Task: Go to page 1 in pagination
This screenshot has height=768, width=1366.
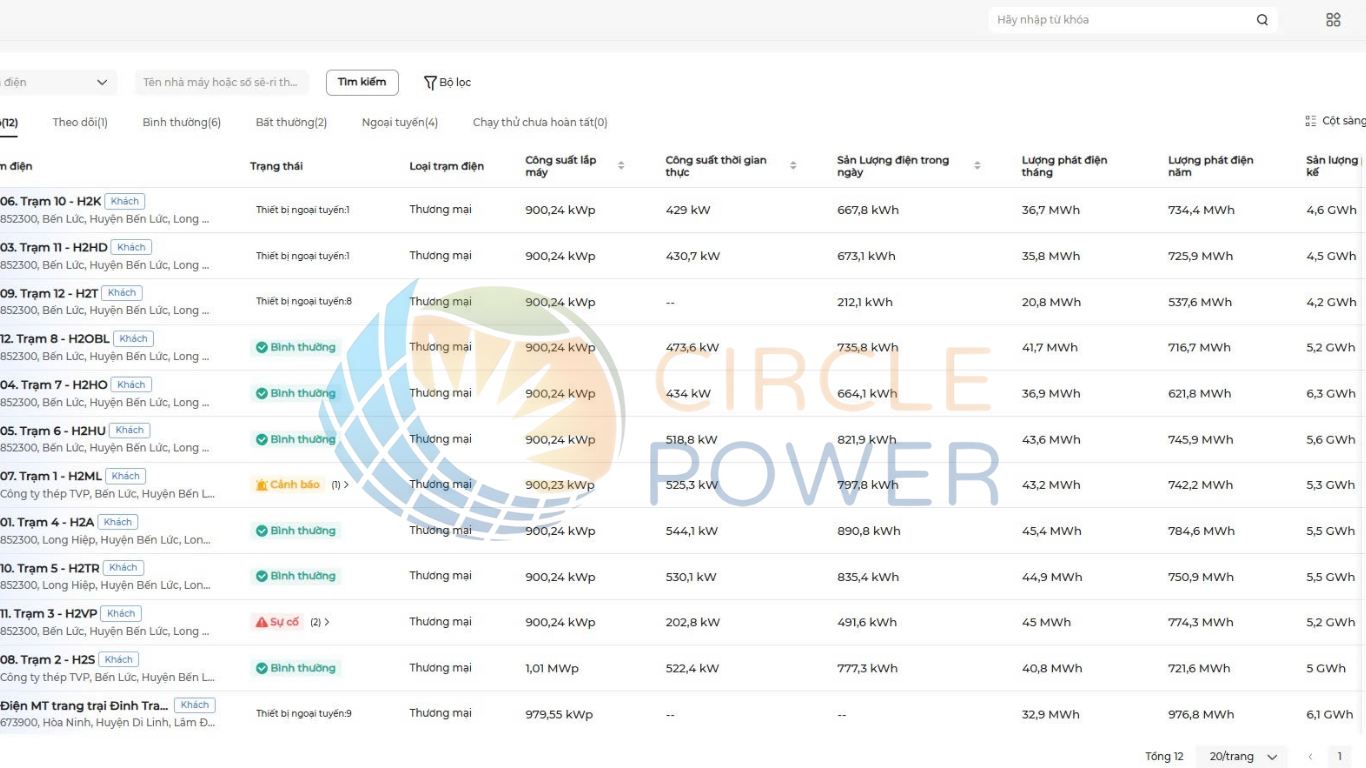Action: tap(1339, 757)
